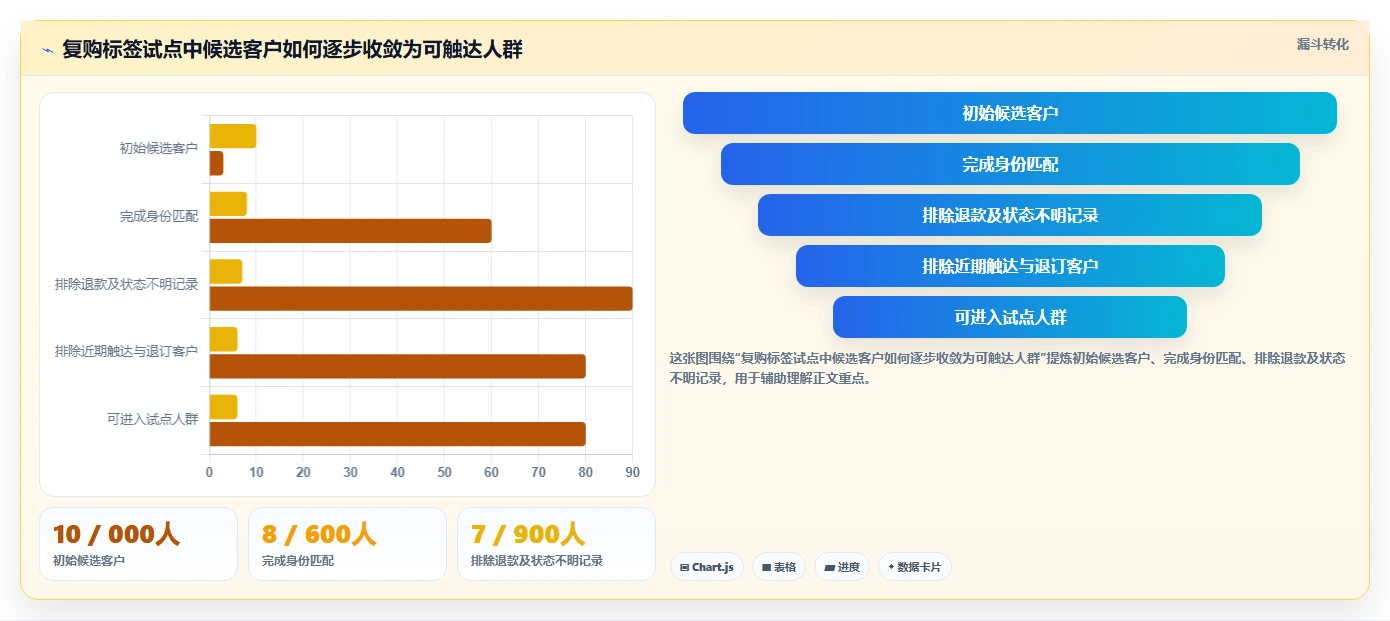Click the x-axis tick value 0
The width and height of the screenshot is (1390, 621).
click(209, 472)
